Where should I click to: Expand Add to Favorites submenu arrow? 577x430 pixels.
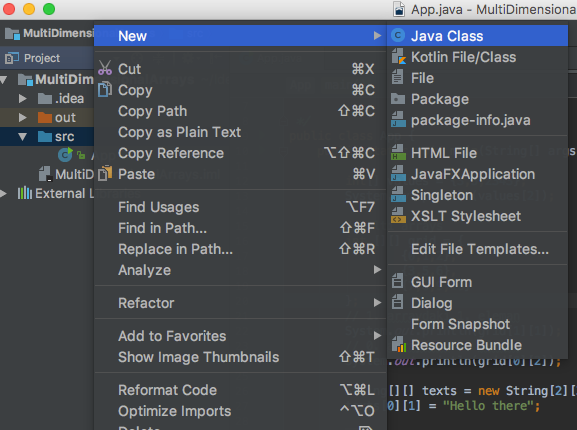(x=377, y=335)
